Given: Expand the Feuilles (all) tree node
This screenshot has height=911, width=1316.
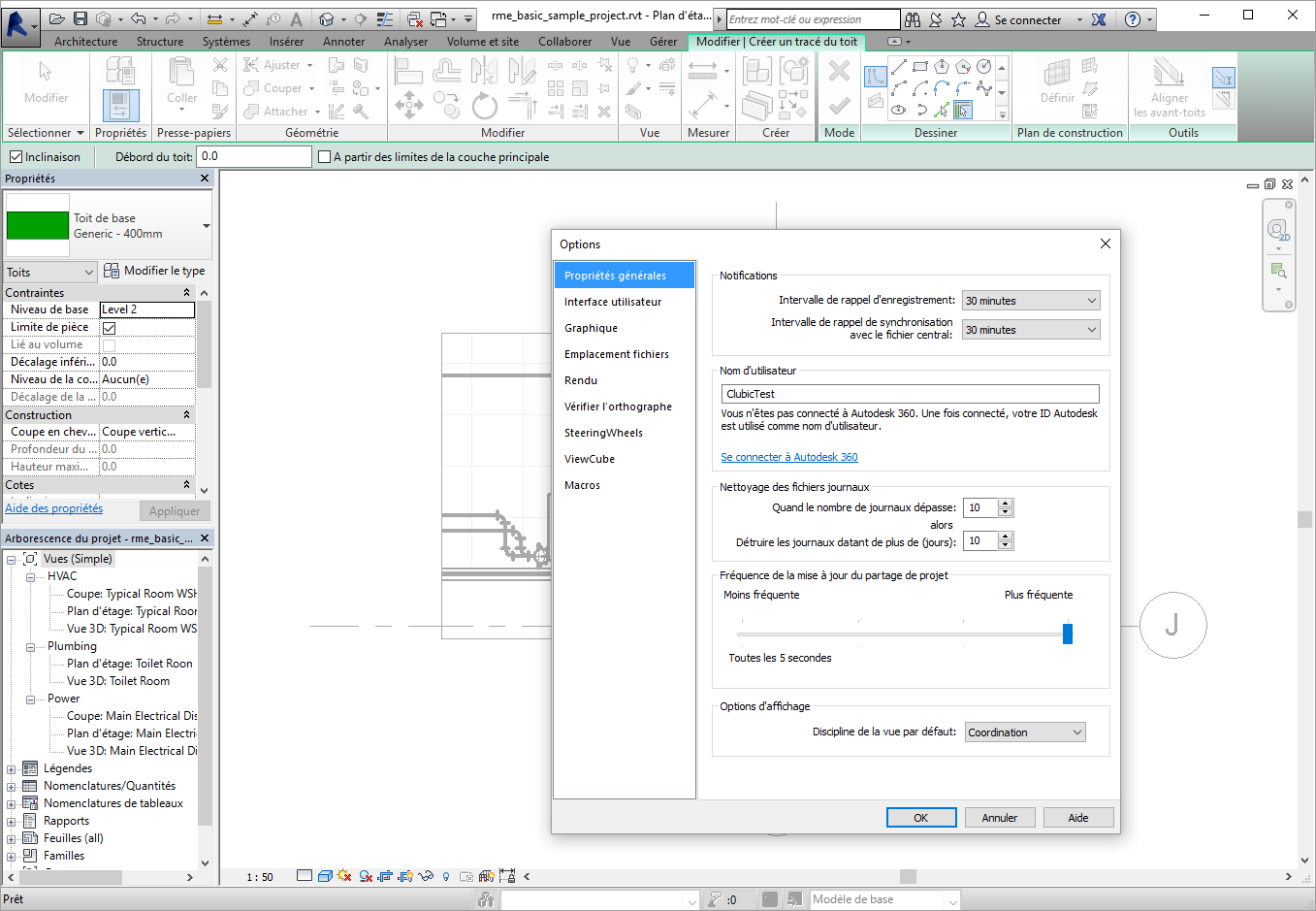Looking at the screenshot, I should [x=11, y=838].
